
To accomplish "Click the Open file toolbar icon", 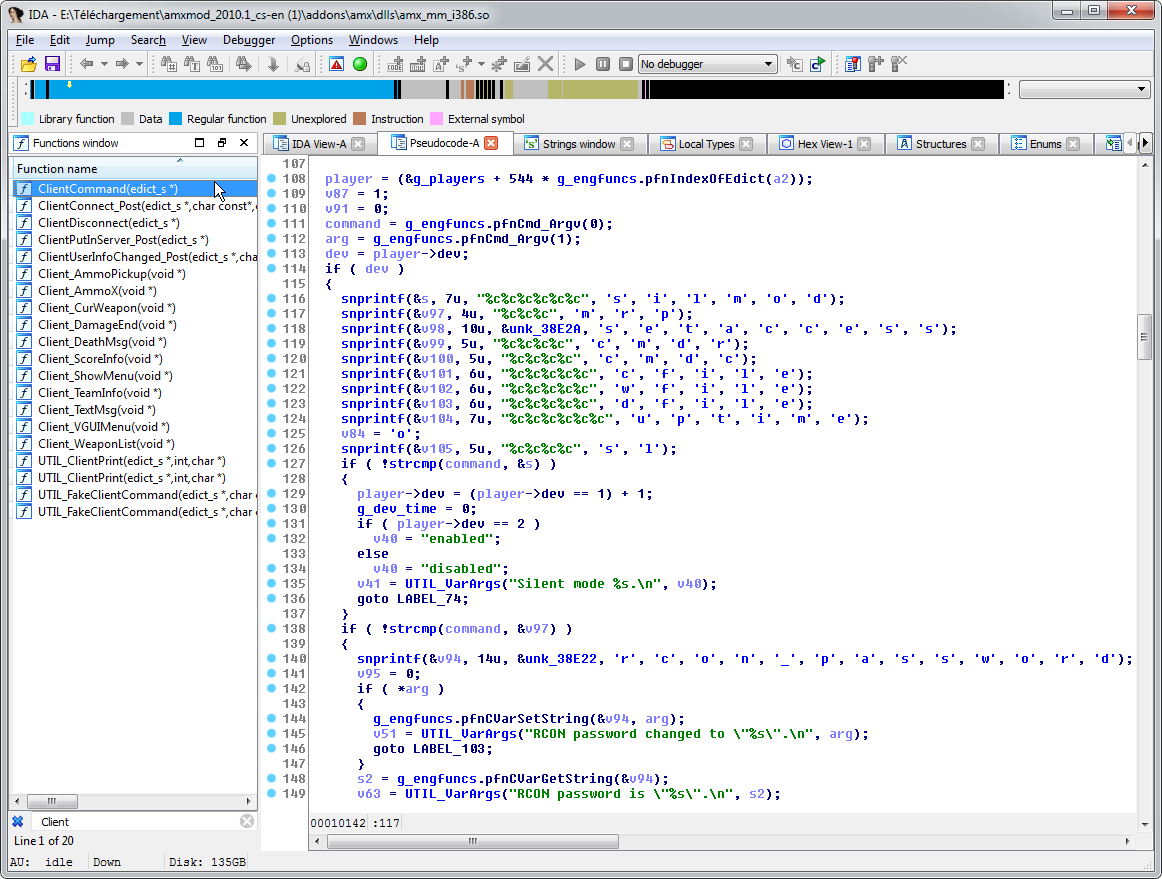I will click(29, 64).
